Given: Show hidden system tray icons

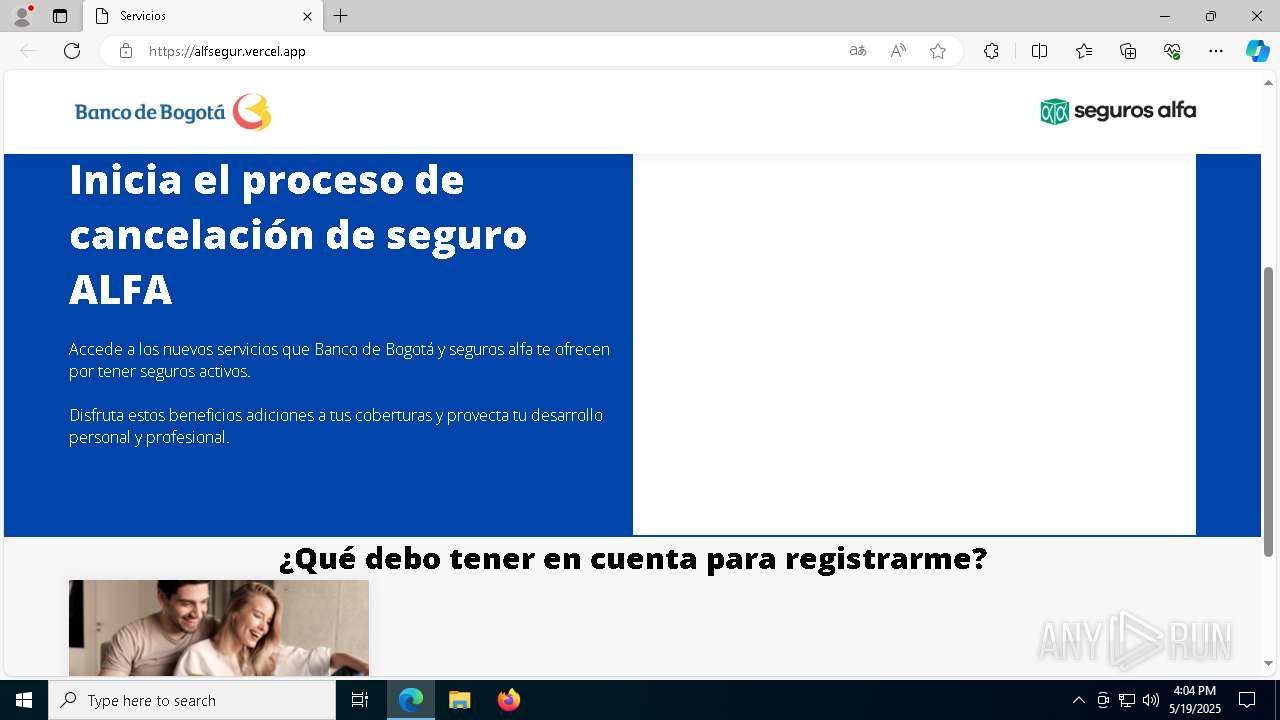Looking at the screenshot, I should click(x=1078, y=700).
